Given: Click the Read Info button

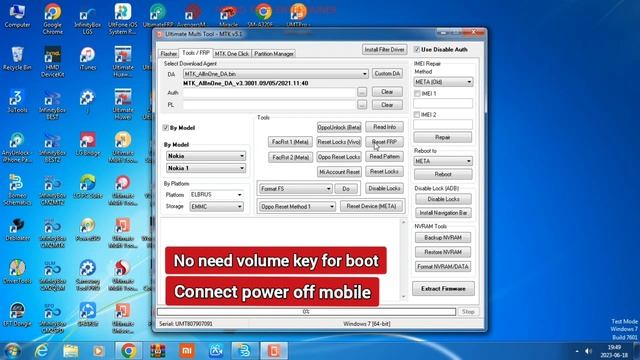Looking at the screenshot, I should 384,127.
